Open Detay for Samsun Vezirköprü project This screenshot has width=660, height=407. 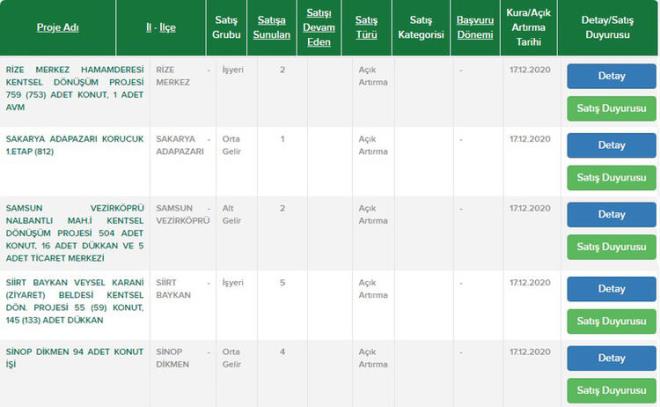pos(611,214)
